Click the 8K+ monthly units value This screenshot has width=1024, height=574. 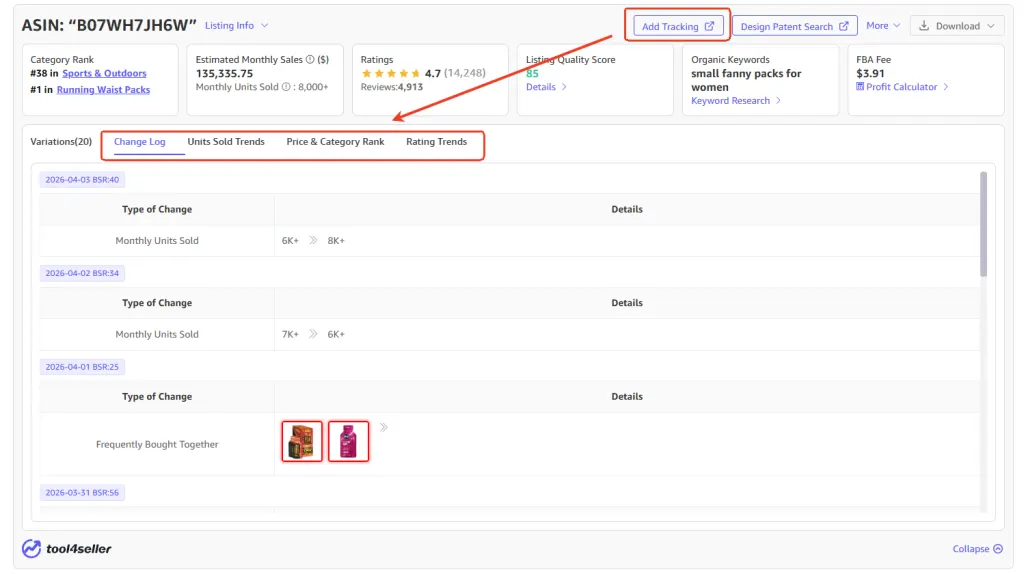(336, 240)
